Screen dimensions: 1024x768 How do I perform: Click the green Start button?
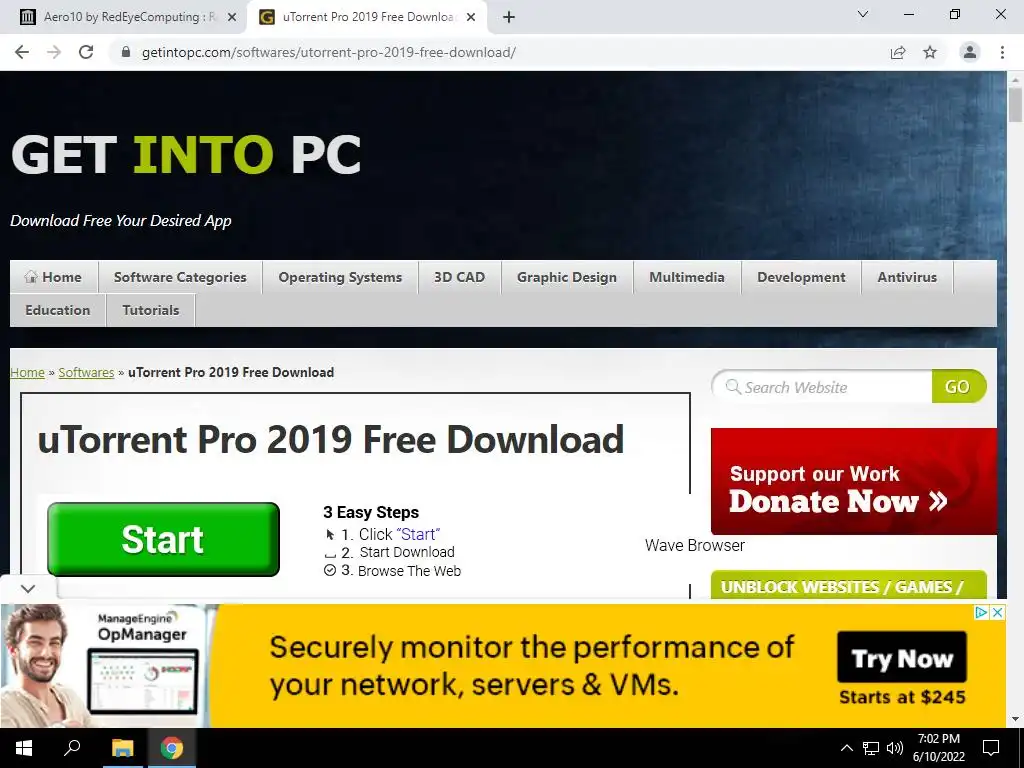(x=163, y=539)
